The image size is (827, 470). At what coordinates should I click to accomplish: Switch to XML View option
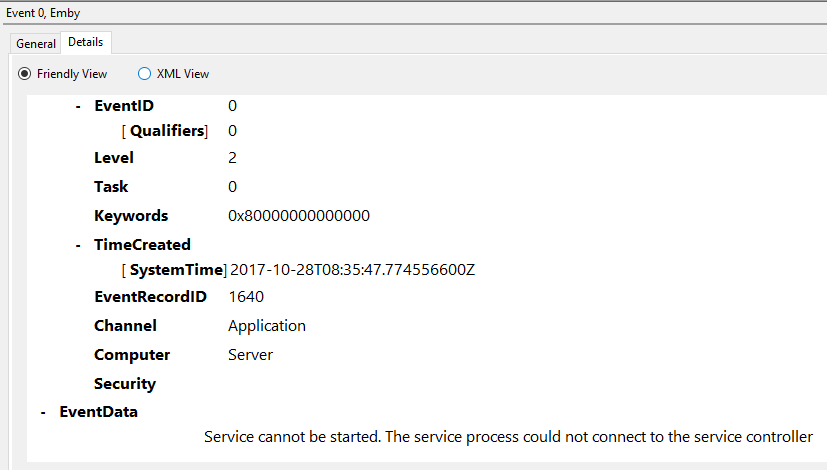pyautogui.click(x=145, y=74)
